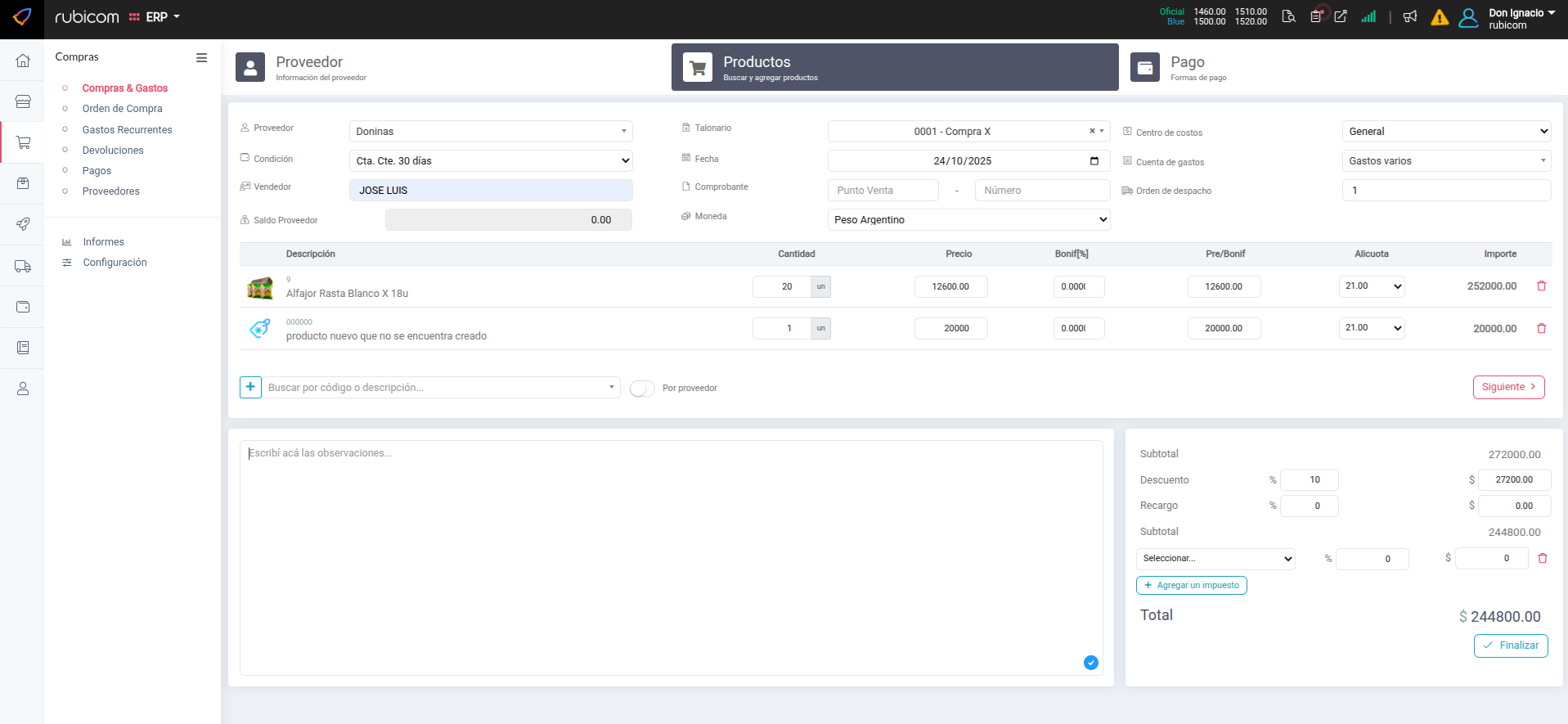
Task: Open the Centro de costos dropdown
Action: pos(1446,132)
